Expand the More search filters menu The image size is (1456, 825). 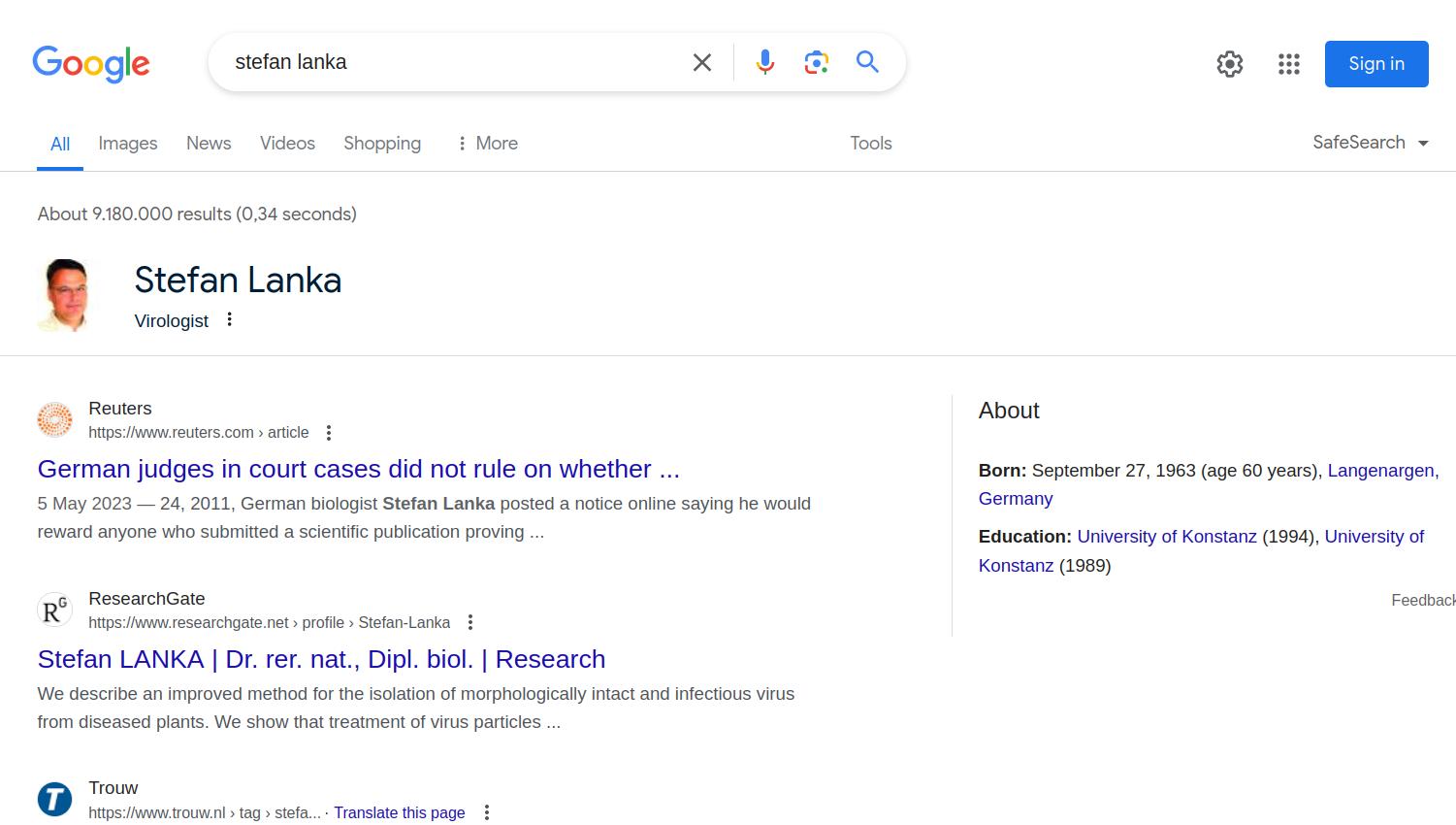pos(487,144)
